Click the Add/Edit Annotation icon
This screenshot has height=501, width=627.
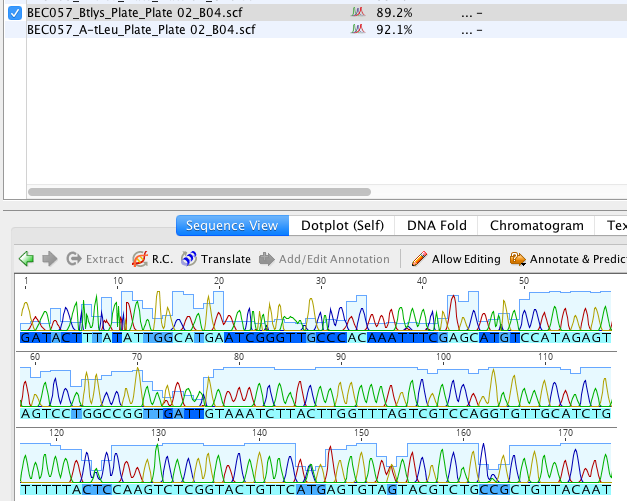point(267,259)
